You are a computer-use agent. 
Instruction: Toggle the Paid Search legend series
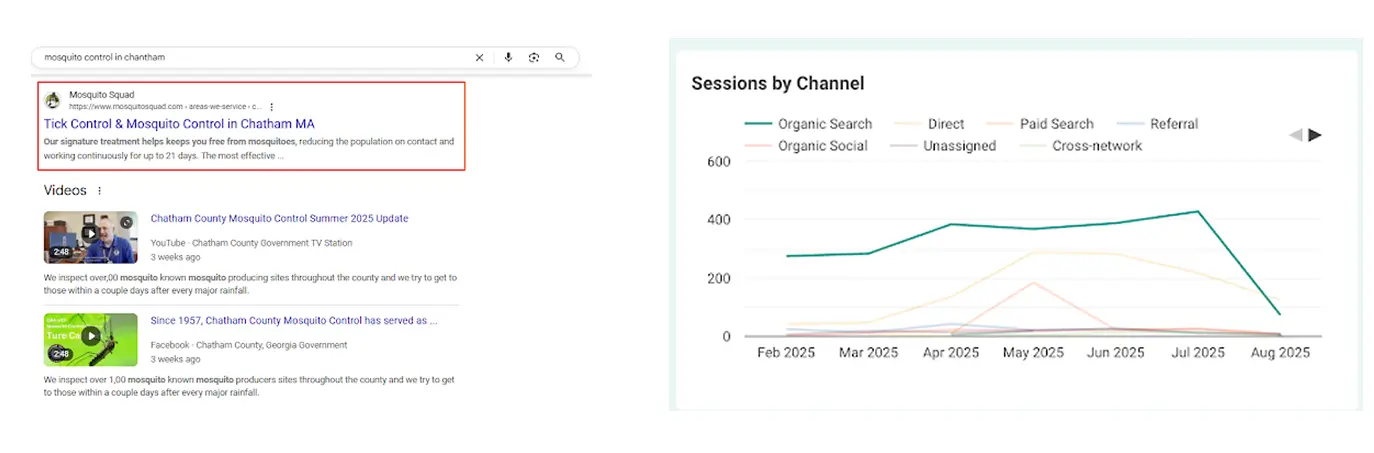click(1039, 124)
